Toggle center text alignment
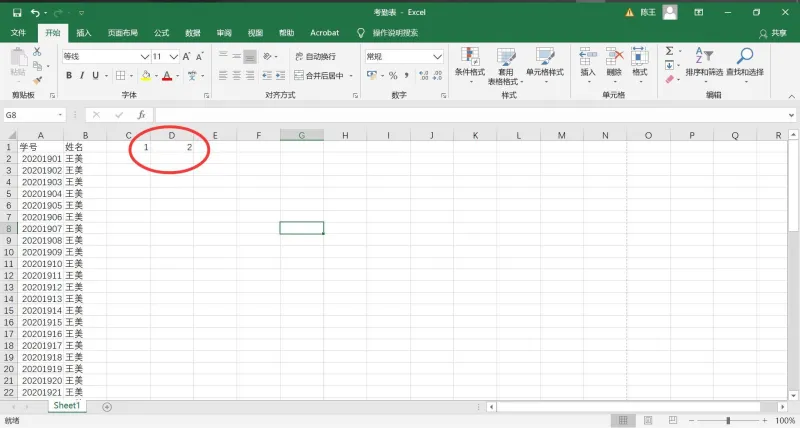The height and width of the screenshot is (428, 800). pyautogui.click(x=236, y=75)
